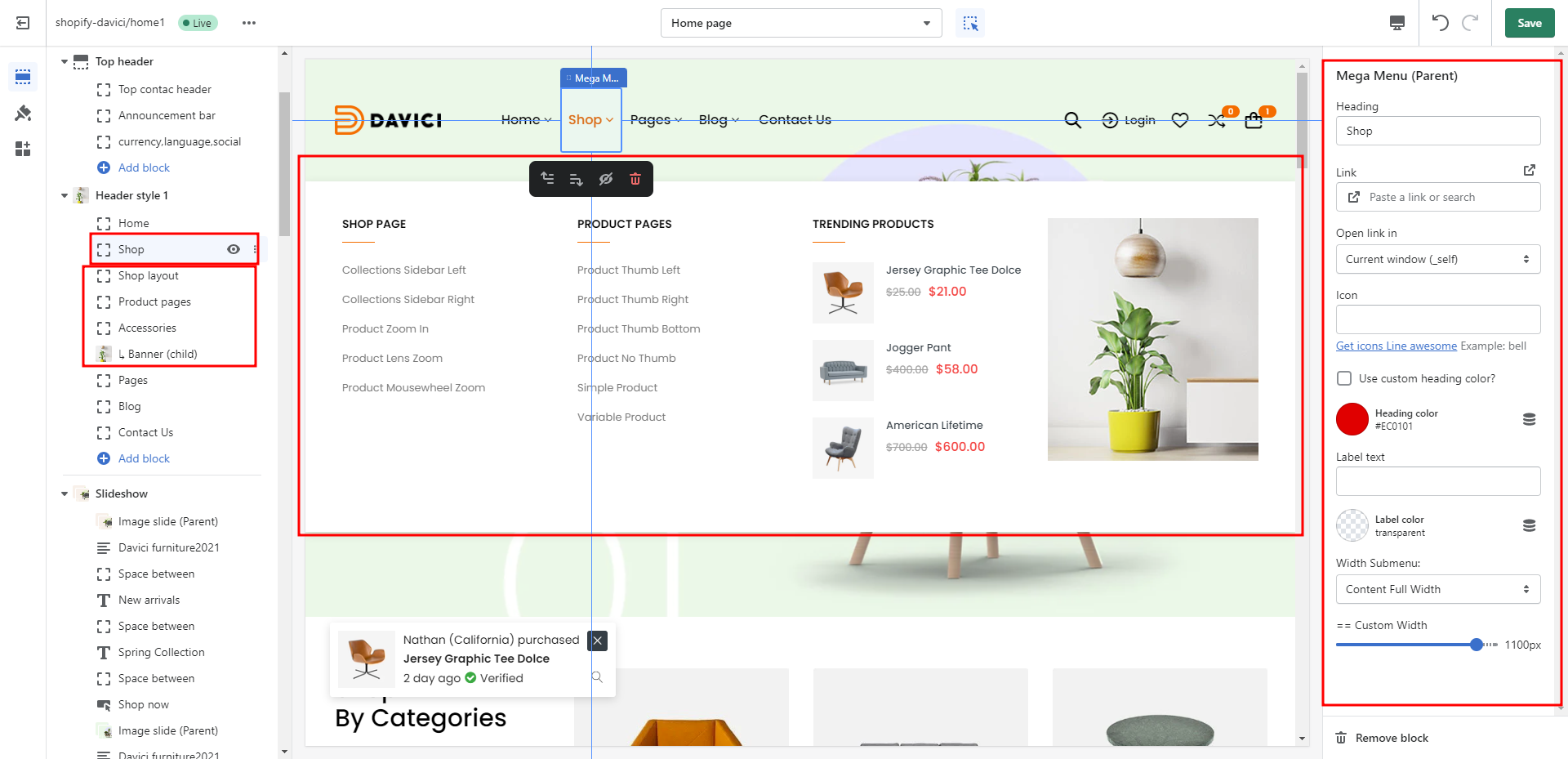Open Get icons Line awesome link
Image resolution: width=1568 pixels, height=759 pixels.
tap(1396, 346)
